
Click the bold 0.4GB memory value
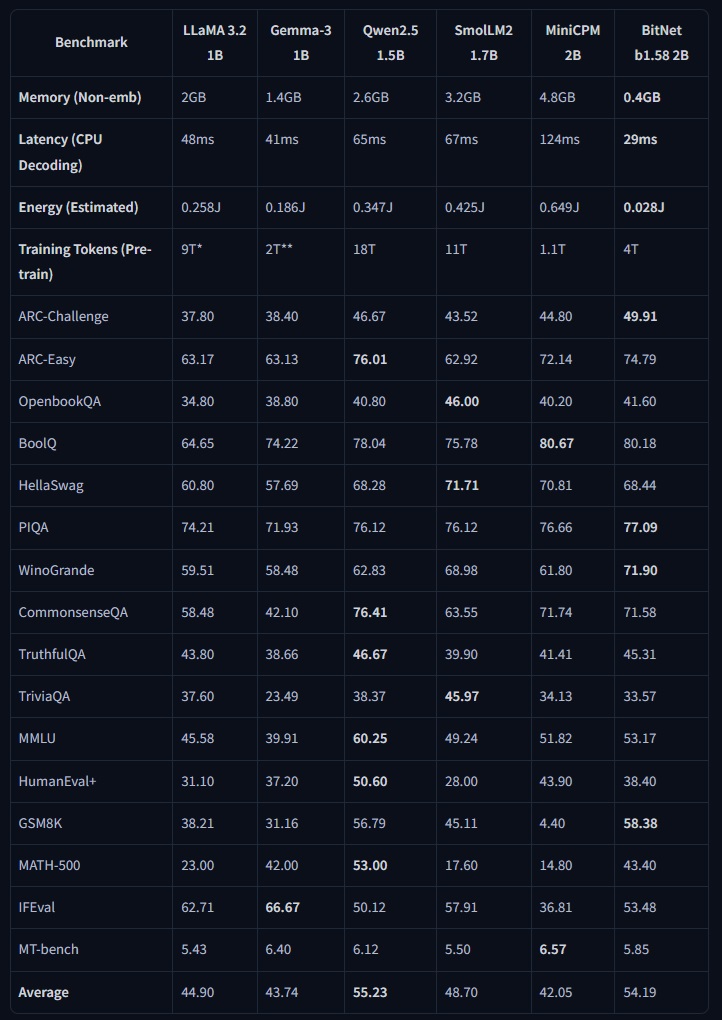click(642, 98)
